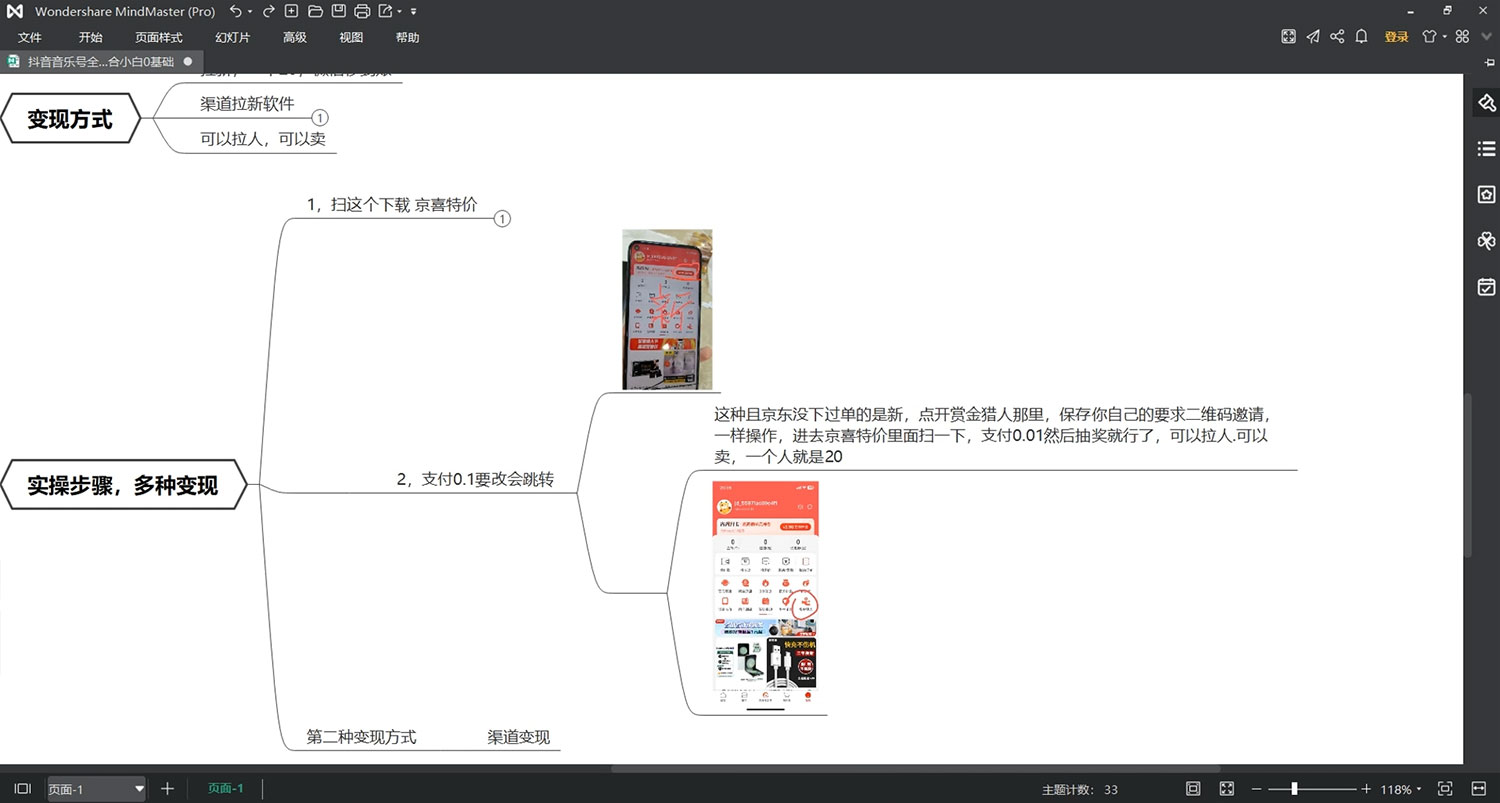Switch to the 幻灯片 ribbon tab
Image resolution: width=1500 pixels, height=803 pixels.
[x=232, y=37]
